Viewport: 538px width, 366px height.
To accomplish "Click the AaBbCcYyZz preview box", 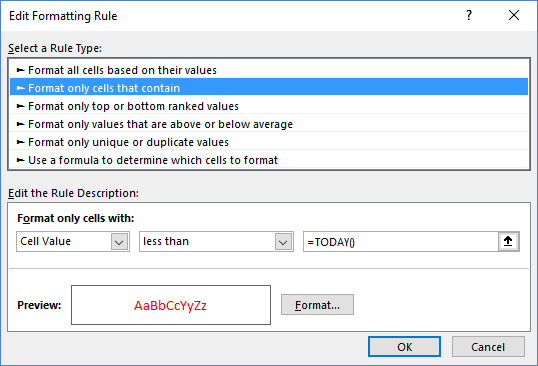I will [x=171, y=305].
